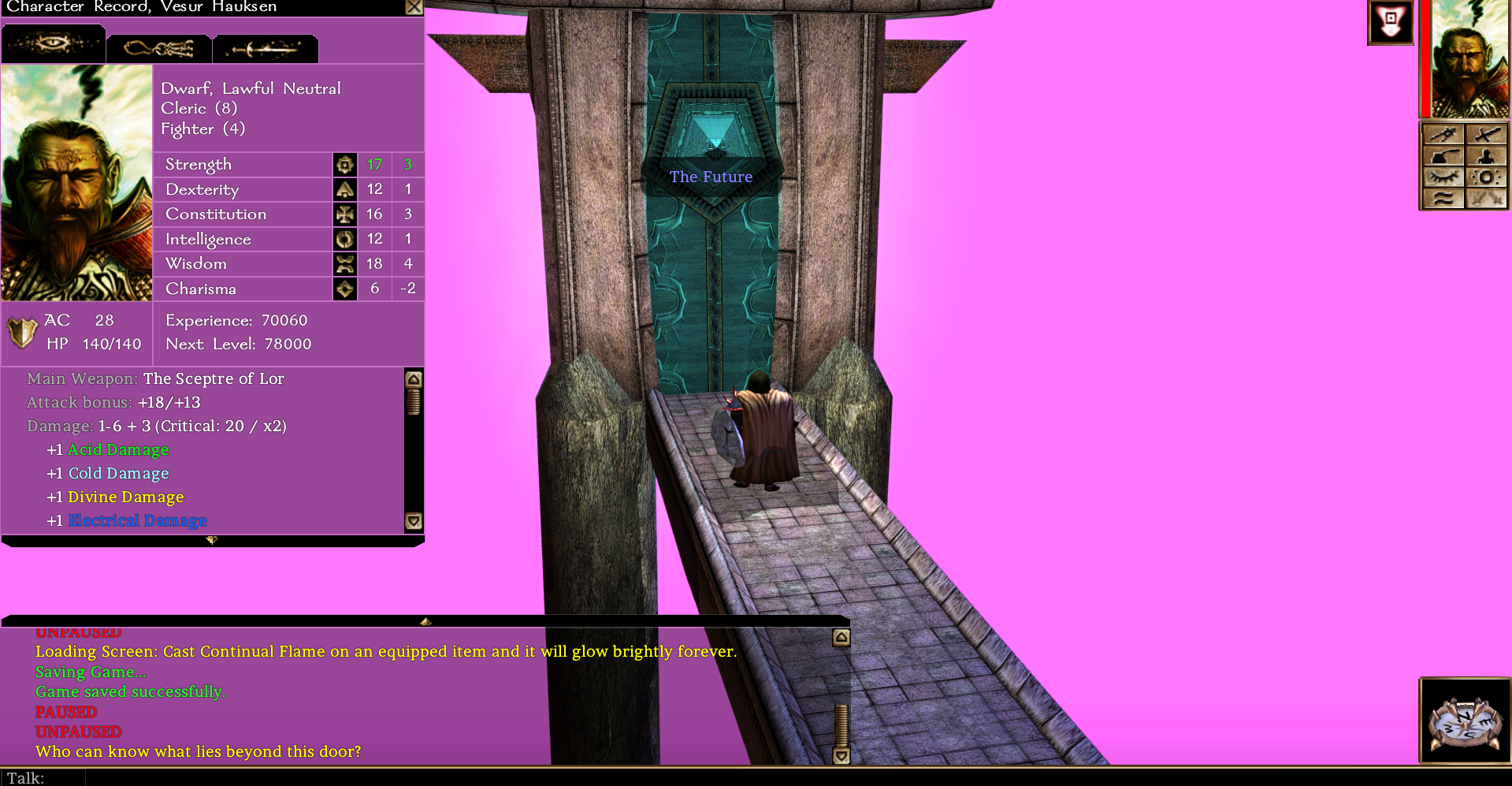The height and width of the screenshot is (786, 1512).
Task: Open the eye overview tab of Character Record
Action: point(53,44)
